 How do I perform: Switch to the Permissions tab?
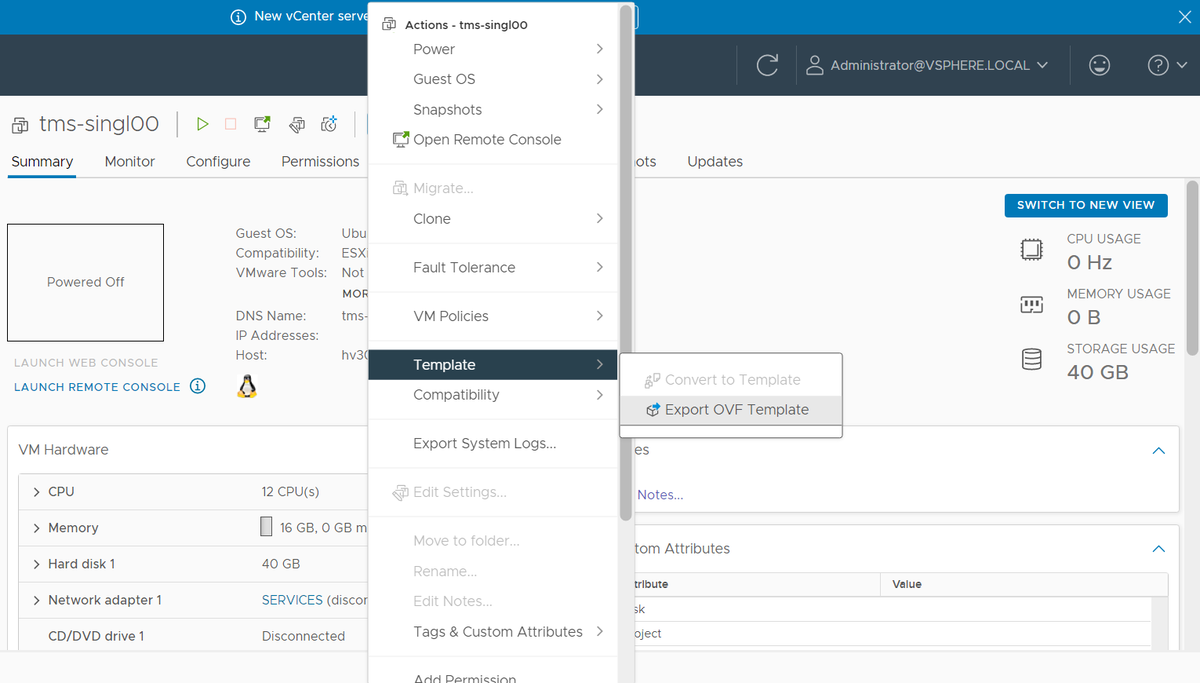pyautogui.click(x=320, y=161)
